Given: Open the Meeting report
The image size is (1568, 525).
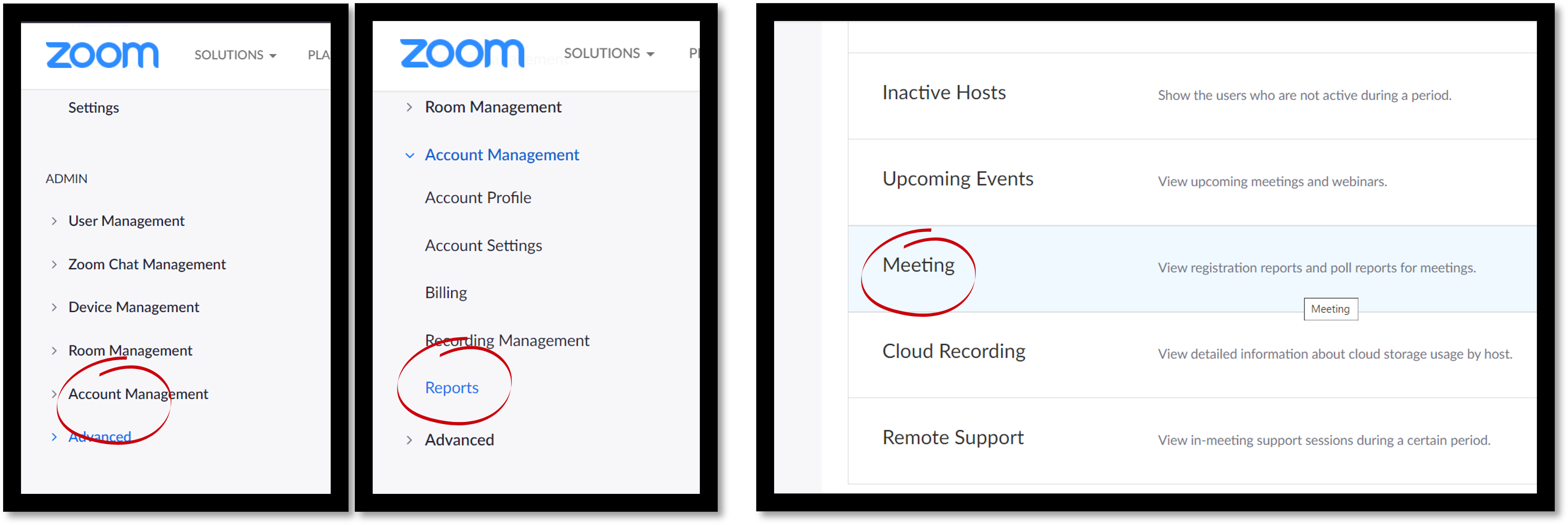Looking at the screenshot, I should click(919, 265).
